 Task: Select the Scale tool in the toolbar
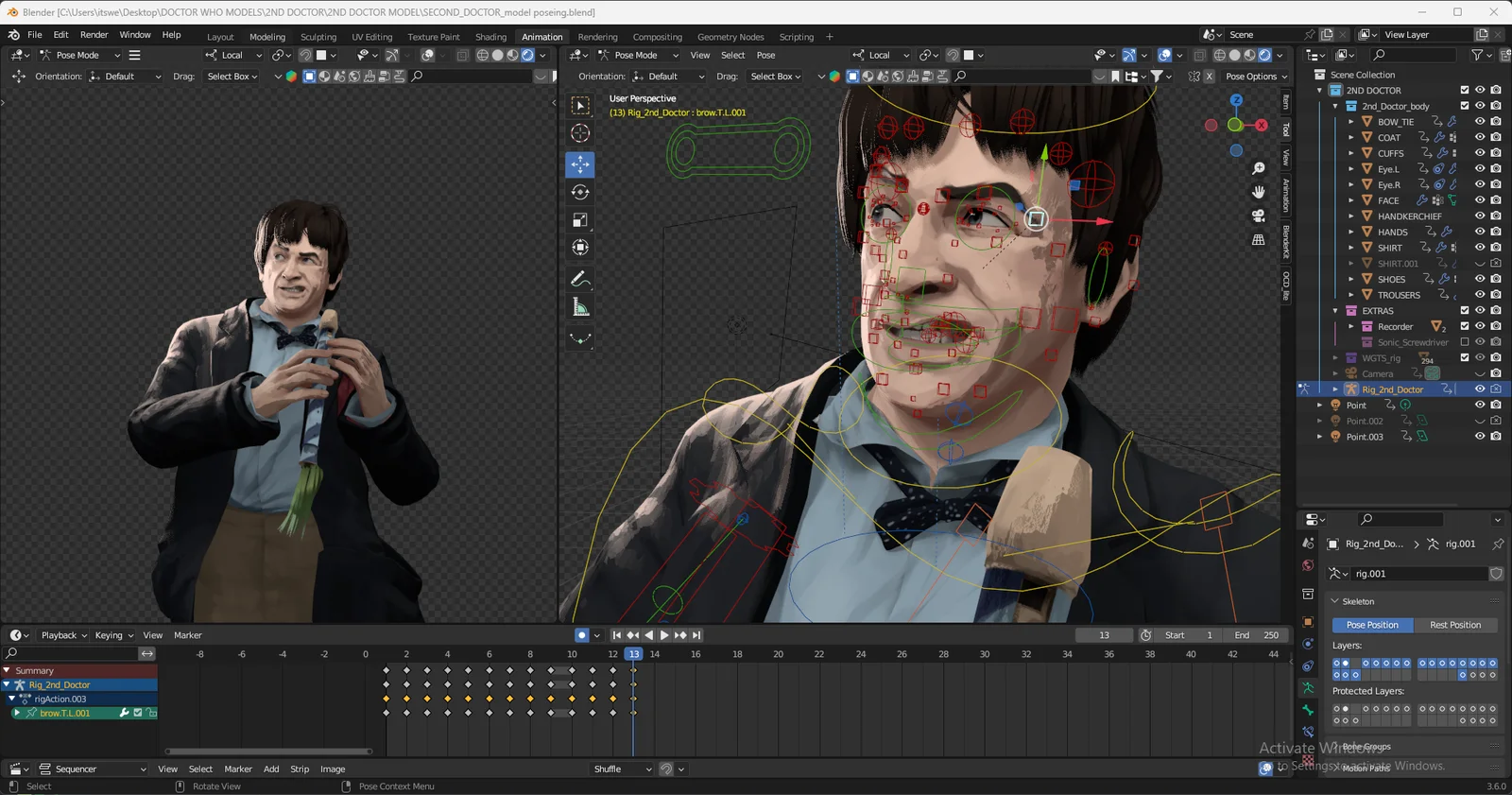(x=580, y=220)
